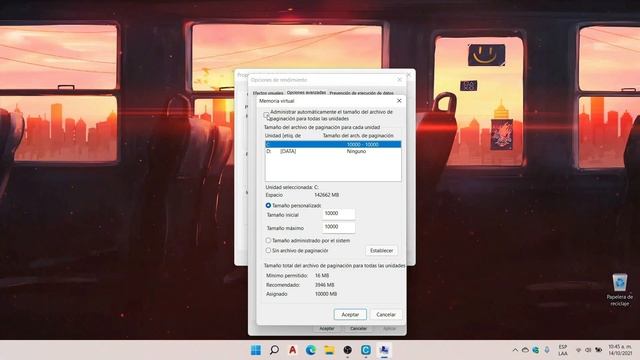The width and height of the screenshot is (640, 360).
Task: Select the Tamaño personalizado radio button
Action: (x=268, y=205)
